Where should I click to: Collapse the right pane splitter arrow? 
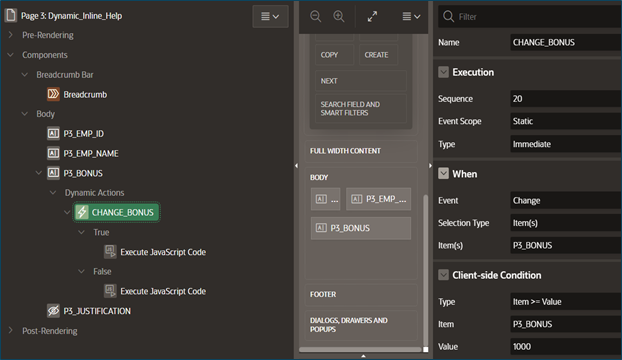pyautogui.click(x=430, y=165)
